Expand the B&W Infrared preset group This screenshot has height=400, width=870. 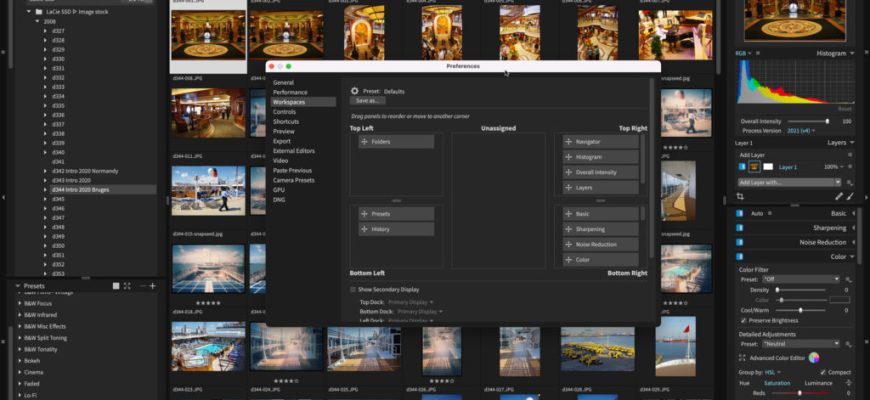(x=19, y=315)
